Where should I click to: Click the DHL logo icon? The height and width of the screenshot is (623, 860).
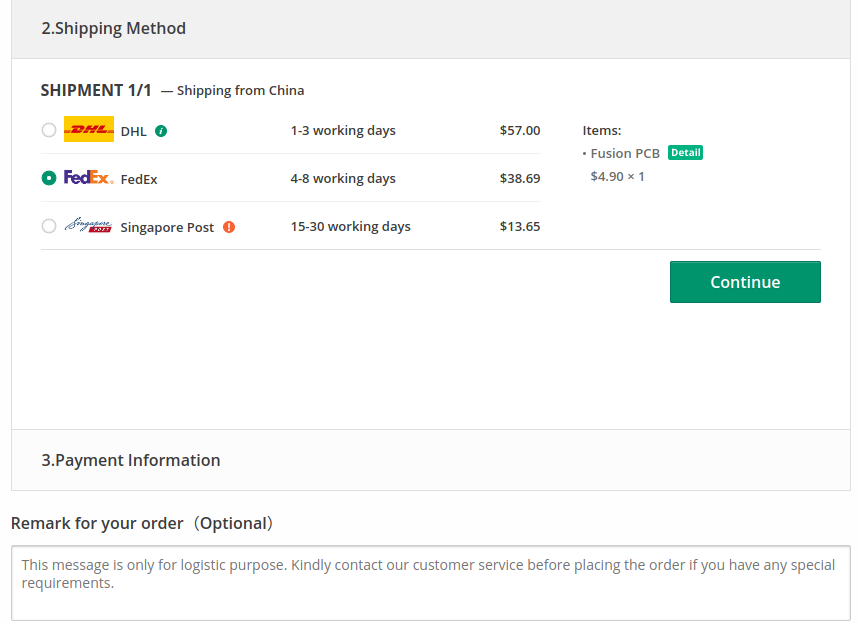(x=89, y=129)
